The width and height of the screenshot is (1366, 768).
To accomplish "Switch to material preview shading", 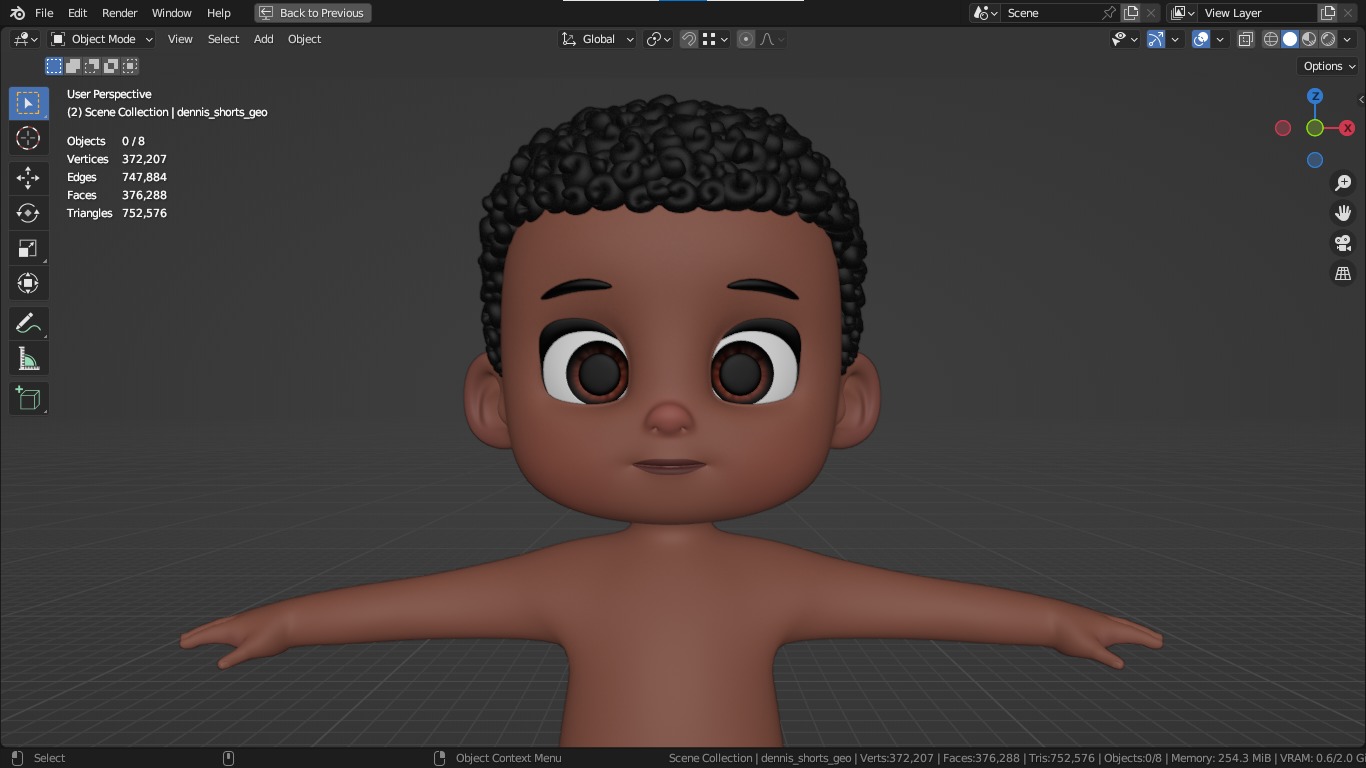I will pos(1309,39).
